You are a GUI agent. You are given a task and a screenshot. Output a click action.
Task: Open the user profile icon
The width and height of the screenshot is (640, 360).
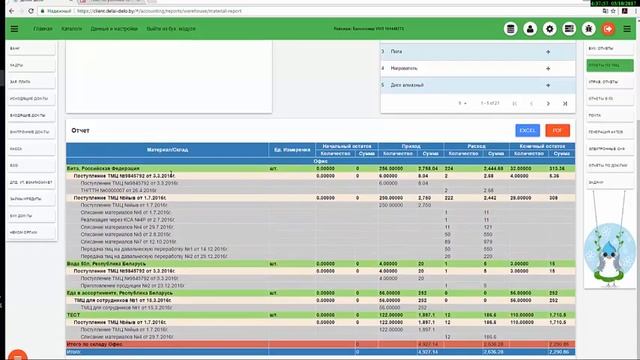pyautogui.click(x=530, y=29)
